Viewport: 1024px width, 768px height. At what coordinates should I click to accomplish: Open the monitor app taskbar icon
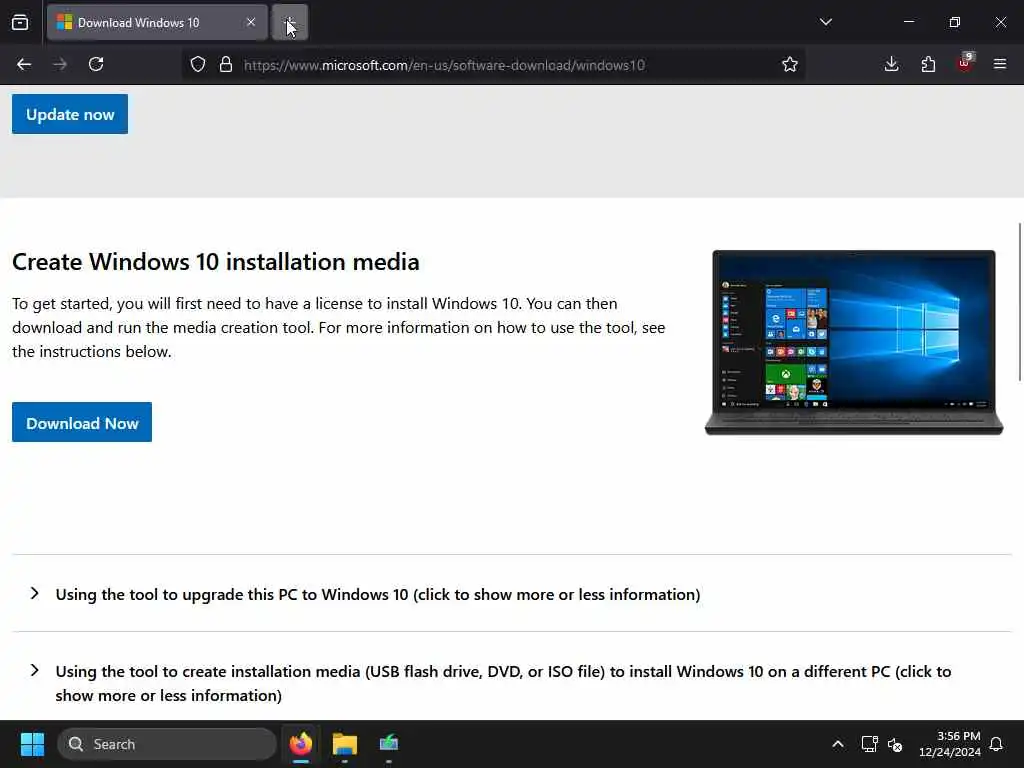pos(389,744)
